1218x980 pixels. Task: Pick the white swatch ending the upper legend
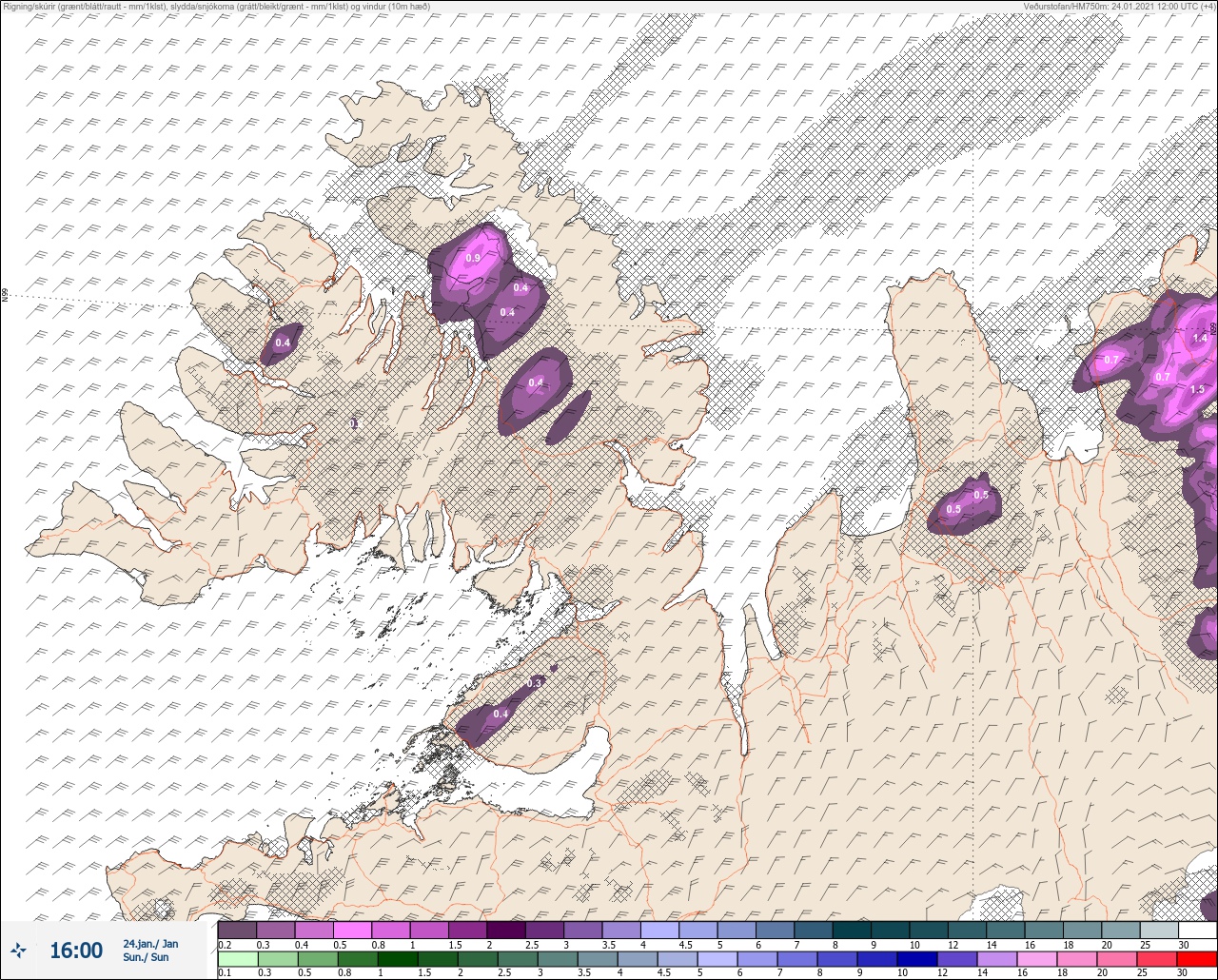point(1197,930)
